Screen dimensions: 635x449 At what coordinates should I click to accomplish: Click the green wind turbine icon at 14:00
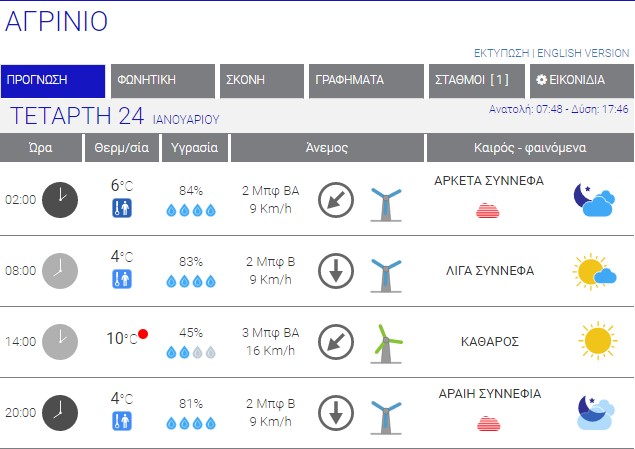[387, 341]
